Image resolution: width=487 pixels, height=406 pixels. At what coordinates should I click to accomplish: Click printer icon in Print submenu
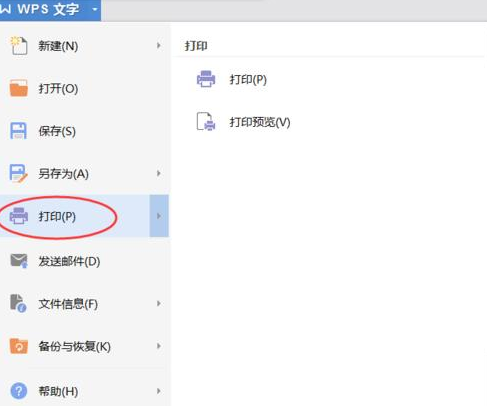point(206,79)
